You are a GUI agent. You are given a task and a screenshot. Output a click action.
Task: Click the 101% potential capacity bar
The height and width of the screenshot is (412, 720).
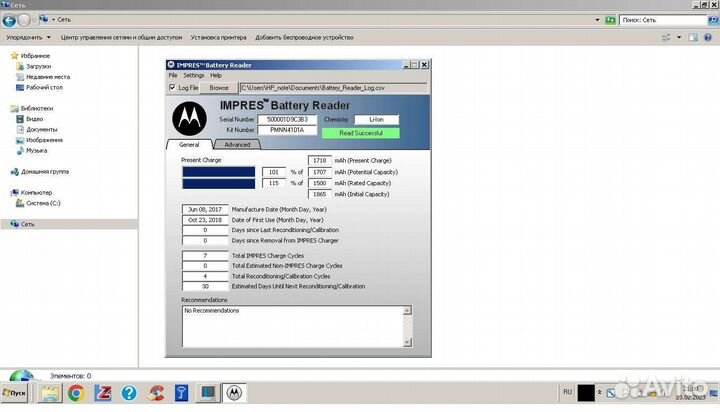[218, 172]
